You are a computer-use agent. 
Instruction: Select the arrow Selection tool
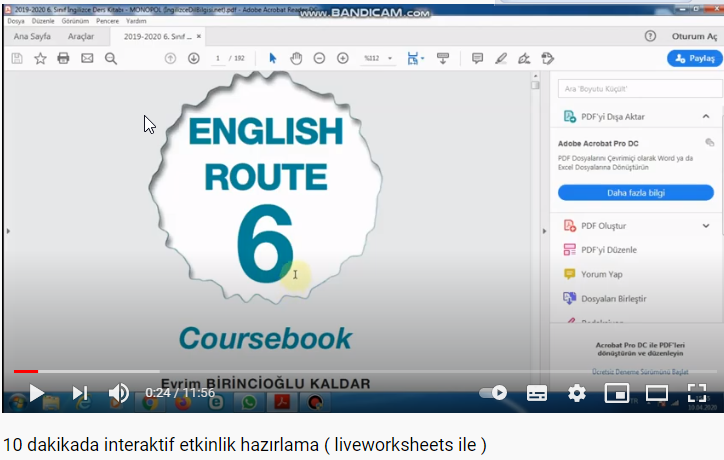(272, 58)
